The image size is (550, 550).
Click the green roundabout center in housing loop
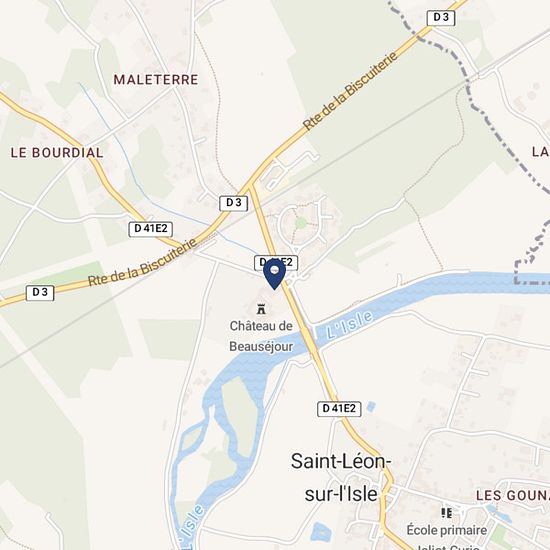(301, 223)
